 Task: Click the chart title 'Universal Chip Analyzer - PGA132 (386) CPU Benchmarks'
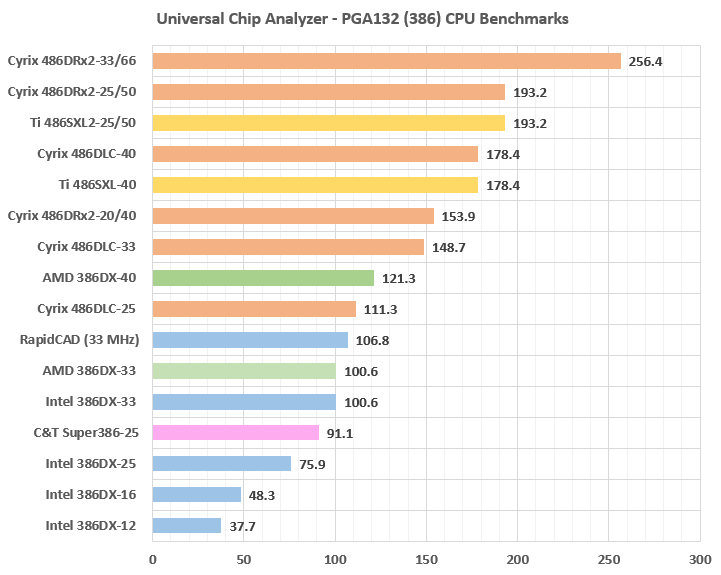(x=362, y=19)
